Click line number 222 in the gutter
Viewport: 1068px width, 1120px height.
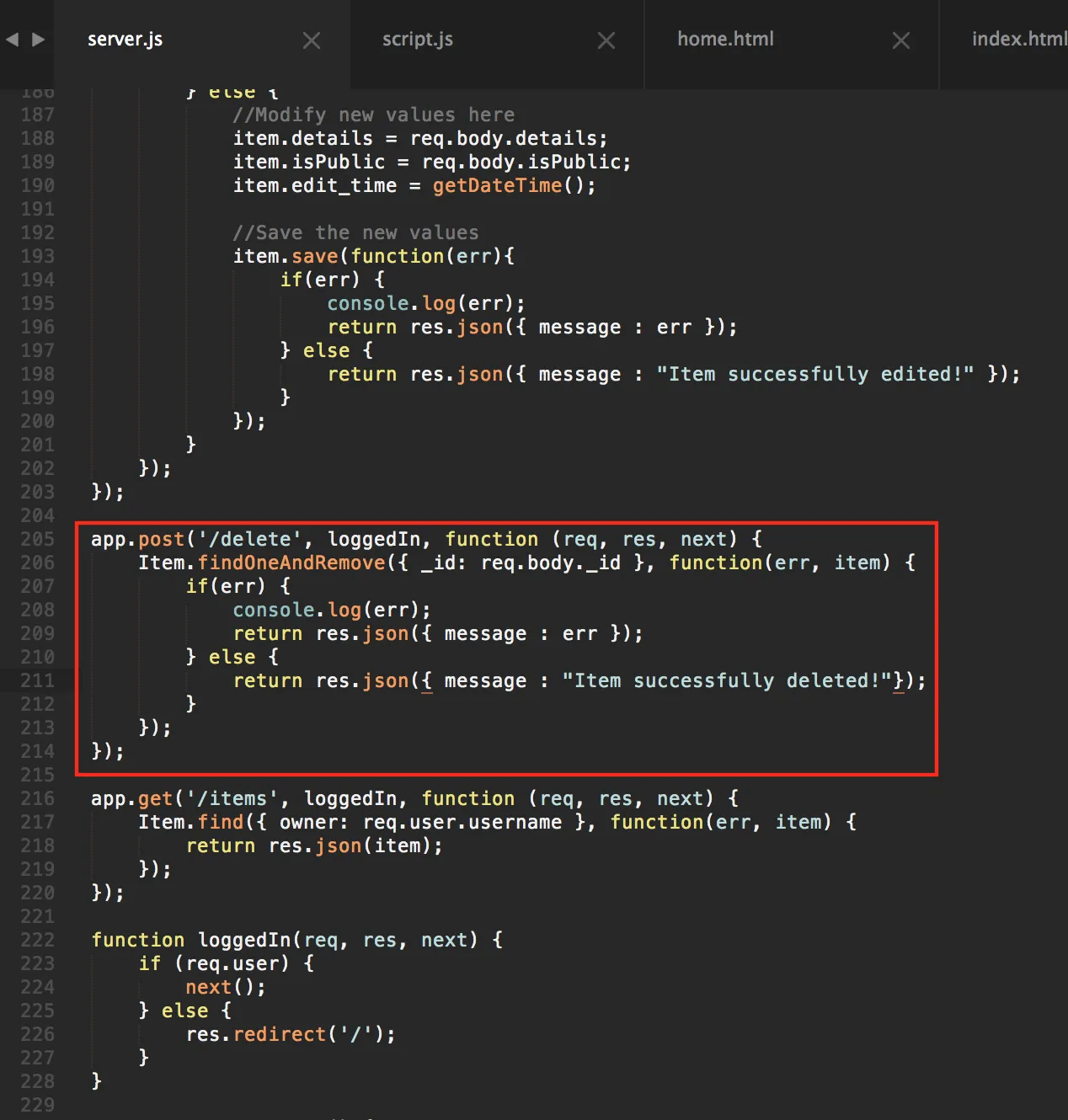pyautogui.click(x=37, y=940)
